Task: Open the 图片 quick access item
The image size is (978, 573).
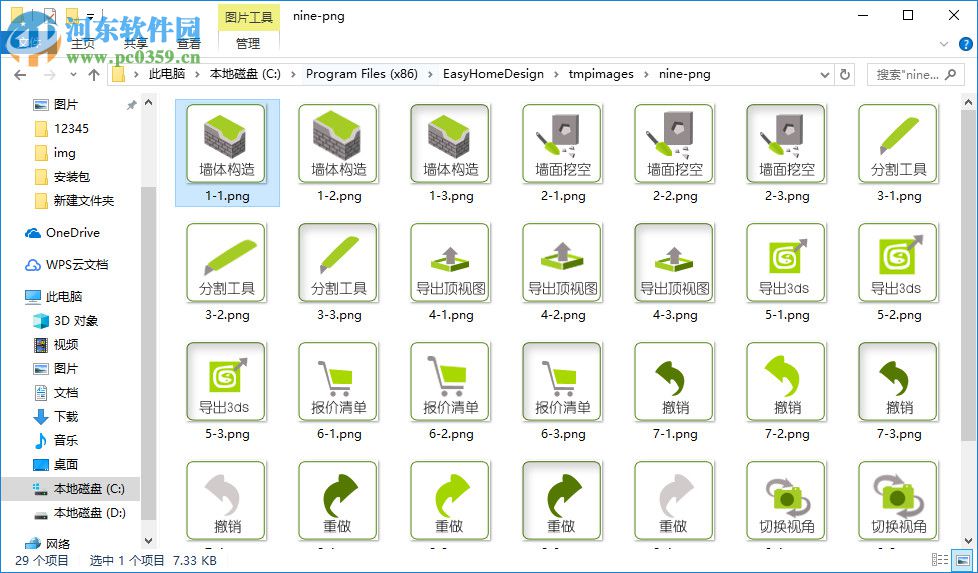Action: (x=65, y=105)
